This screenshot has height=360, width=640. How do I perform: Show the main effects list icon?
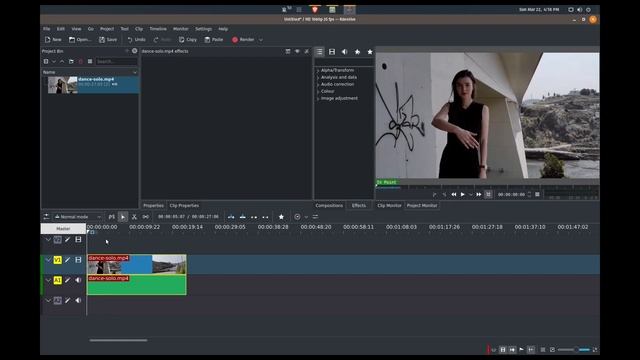[x=319, y=52]
